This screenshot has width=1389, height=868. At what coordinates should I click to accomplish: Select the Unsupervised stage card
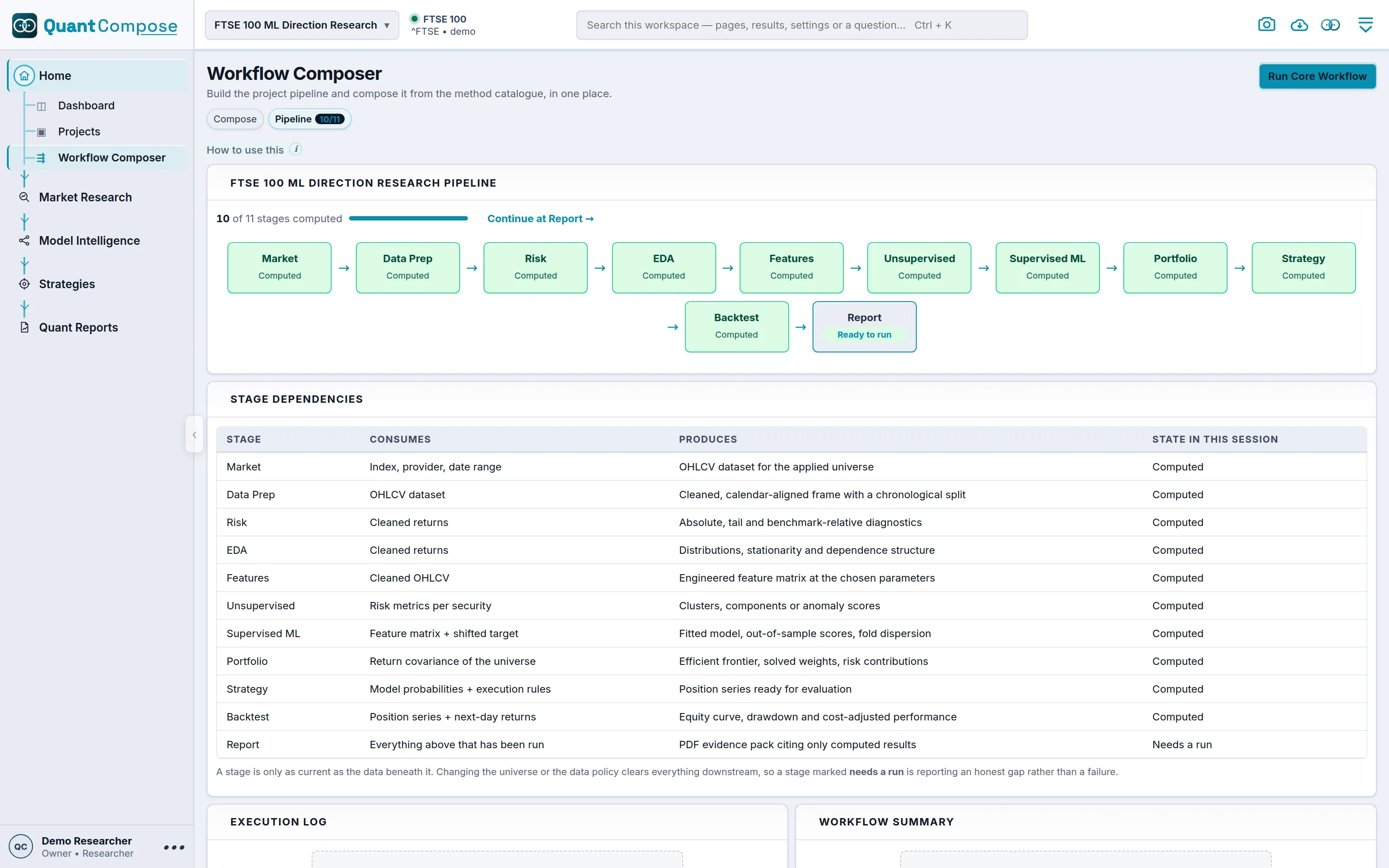pos(919,267)
